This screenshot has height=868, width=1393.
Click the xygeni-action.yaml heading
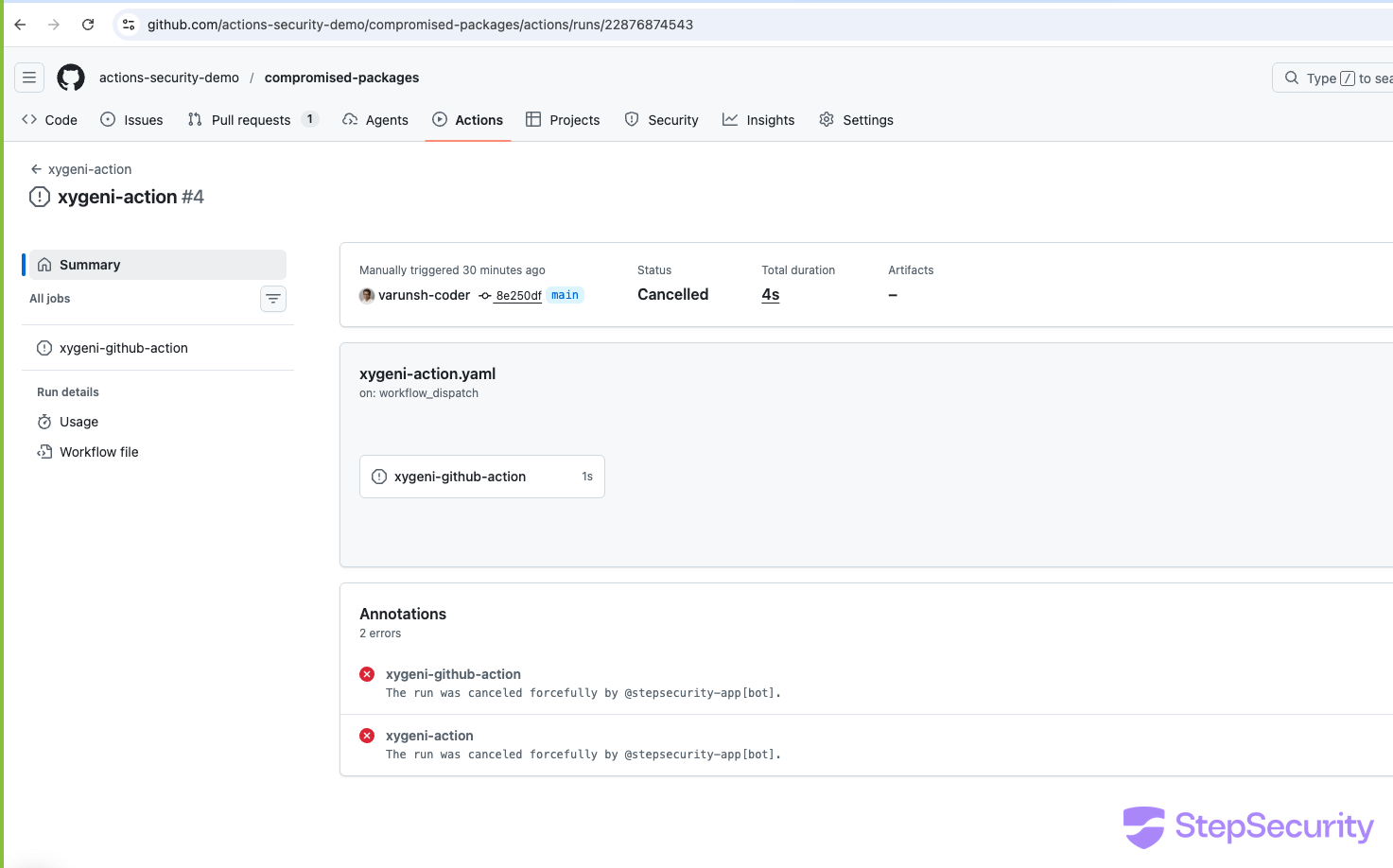click(427, 373)
